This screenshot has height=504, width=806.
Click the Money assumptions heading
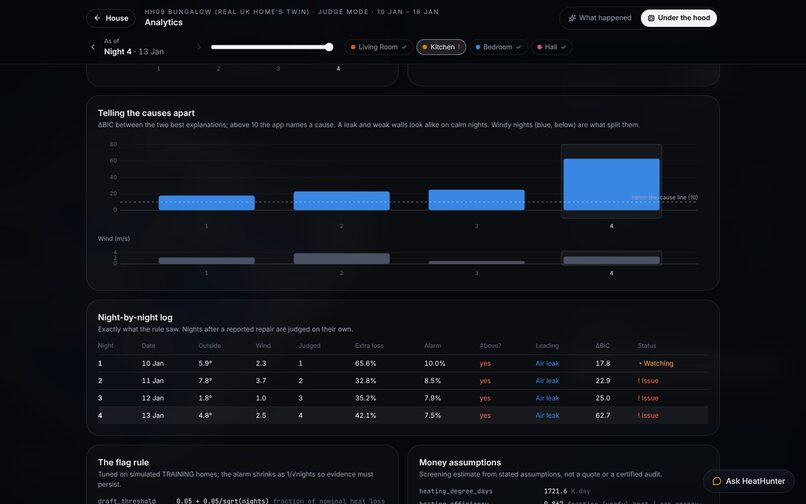pyautogui.click(x=460, y=462)
